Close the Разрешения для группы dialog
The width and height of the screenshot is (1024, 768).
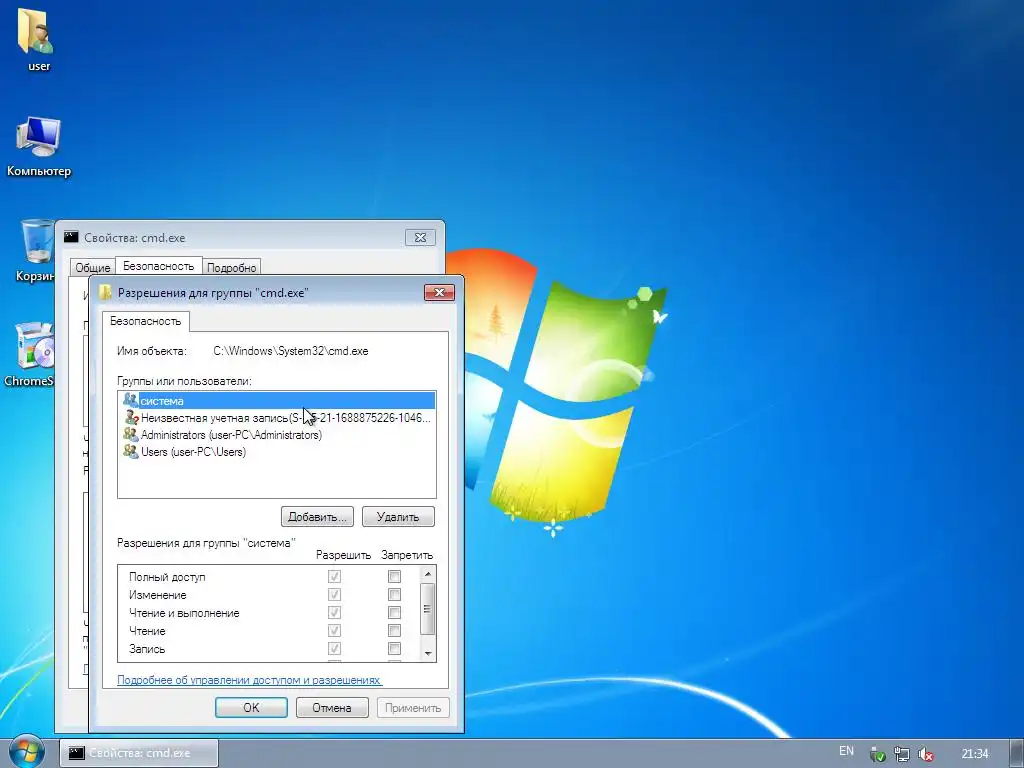tap(440, 293)
